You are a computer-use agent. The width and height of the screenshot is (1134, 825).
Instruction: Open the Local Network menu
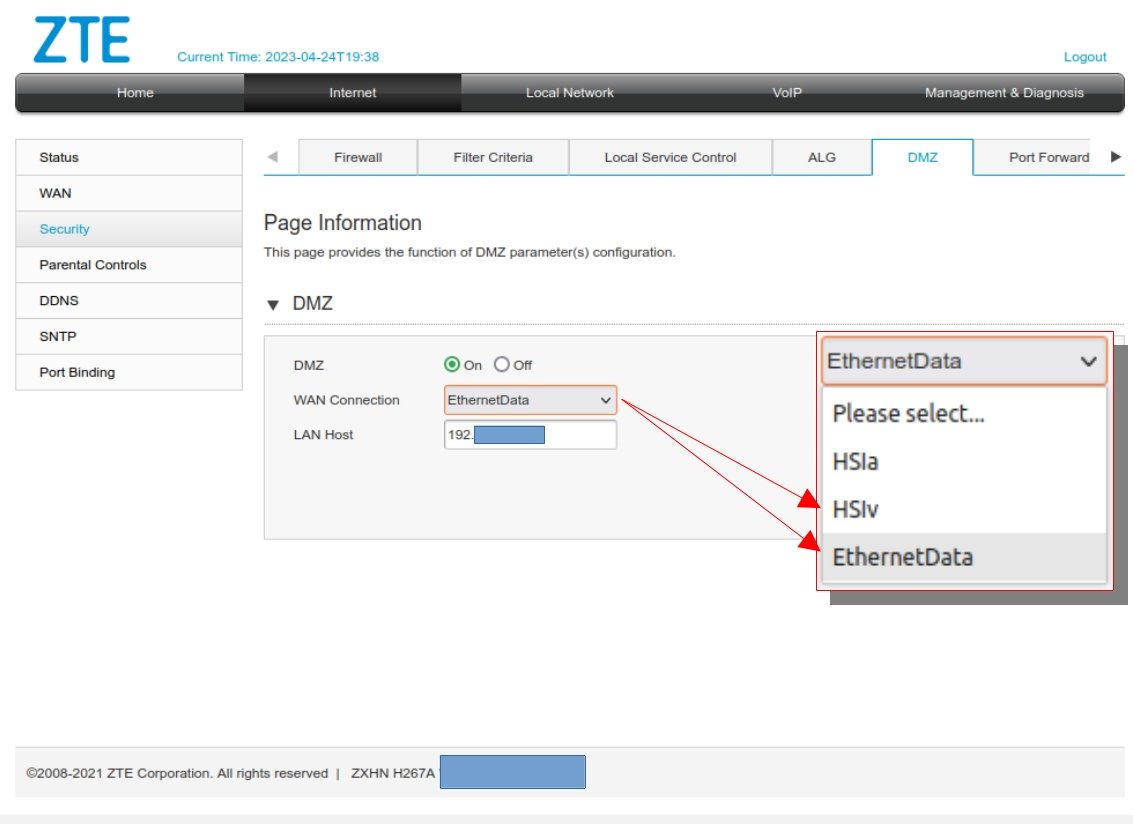[569, 93]
